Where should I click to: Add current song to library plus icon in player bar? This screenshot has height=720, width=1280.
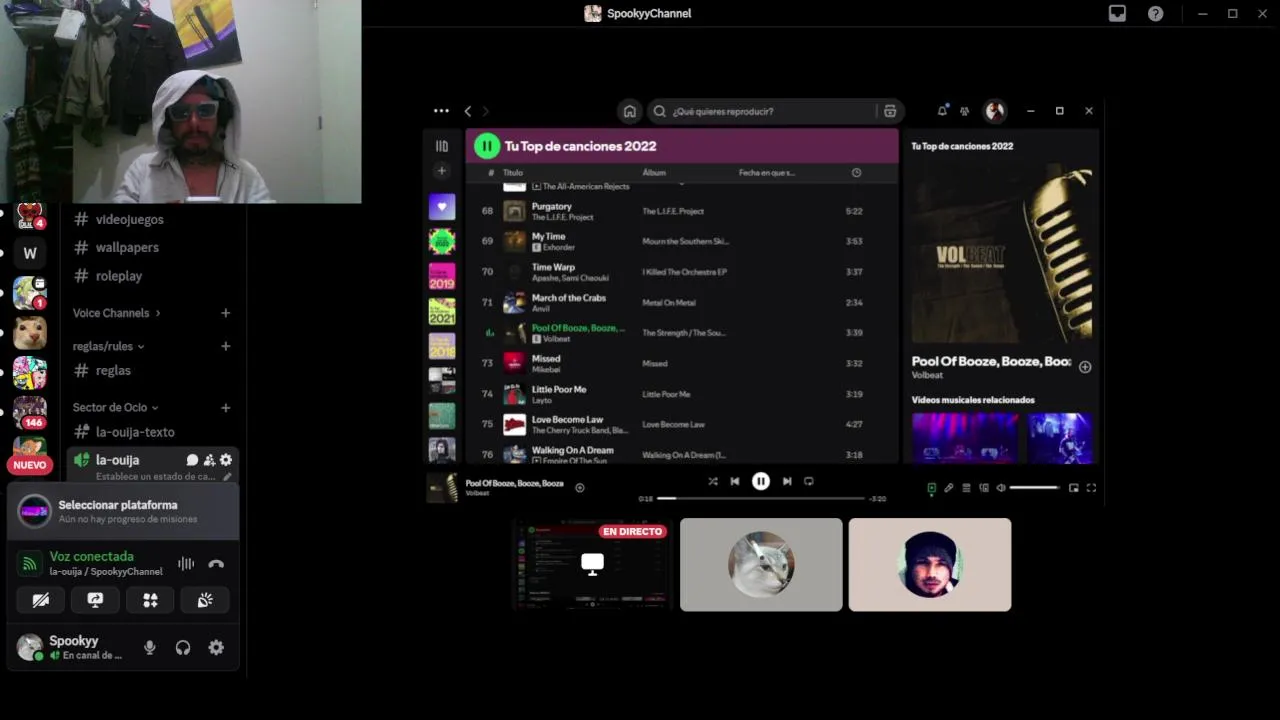coord(580,488)
